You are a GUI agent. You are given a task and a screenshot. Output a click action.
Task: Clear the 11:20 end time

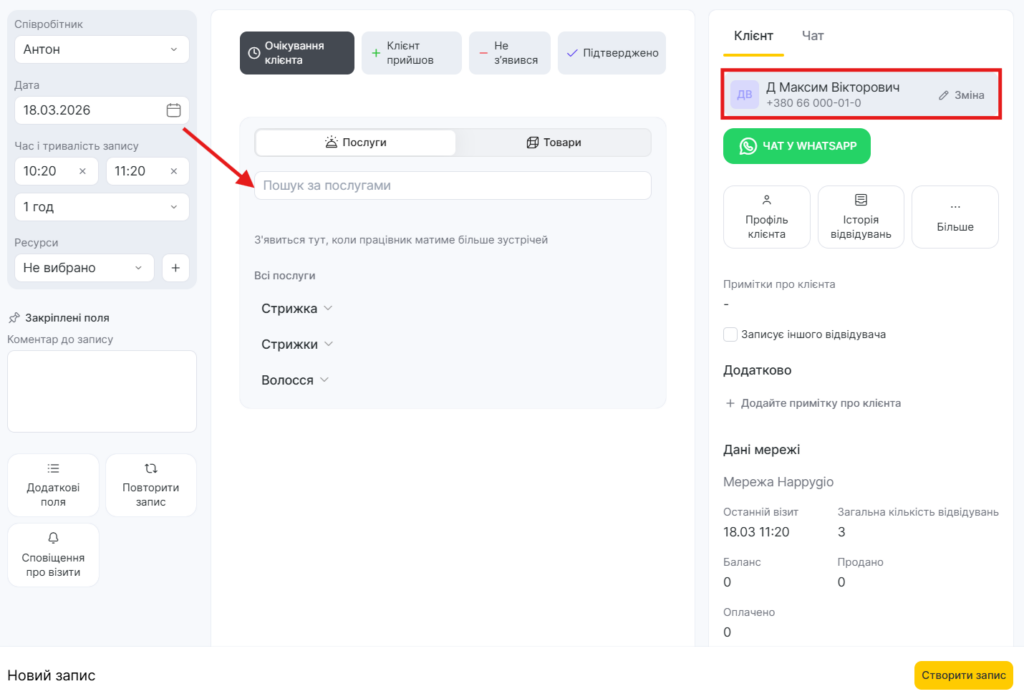coord(173,172)
